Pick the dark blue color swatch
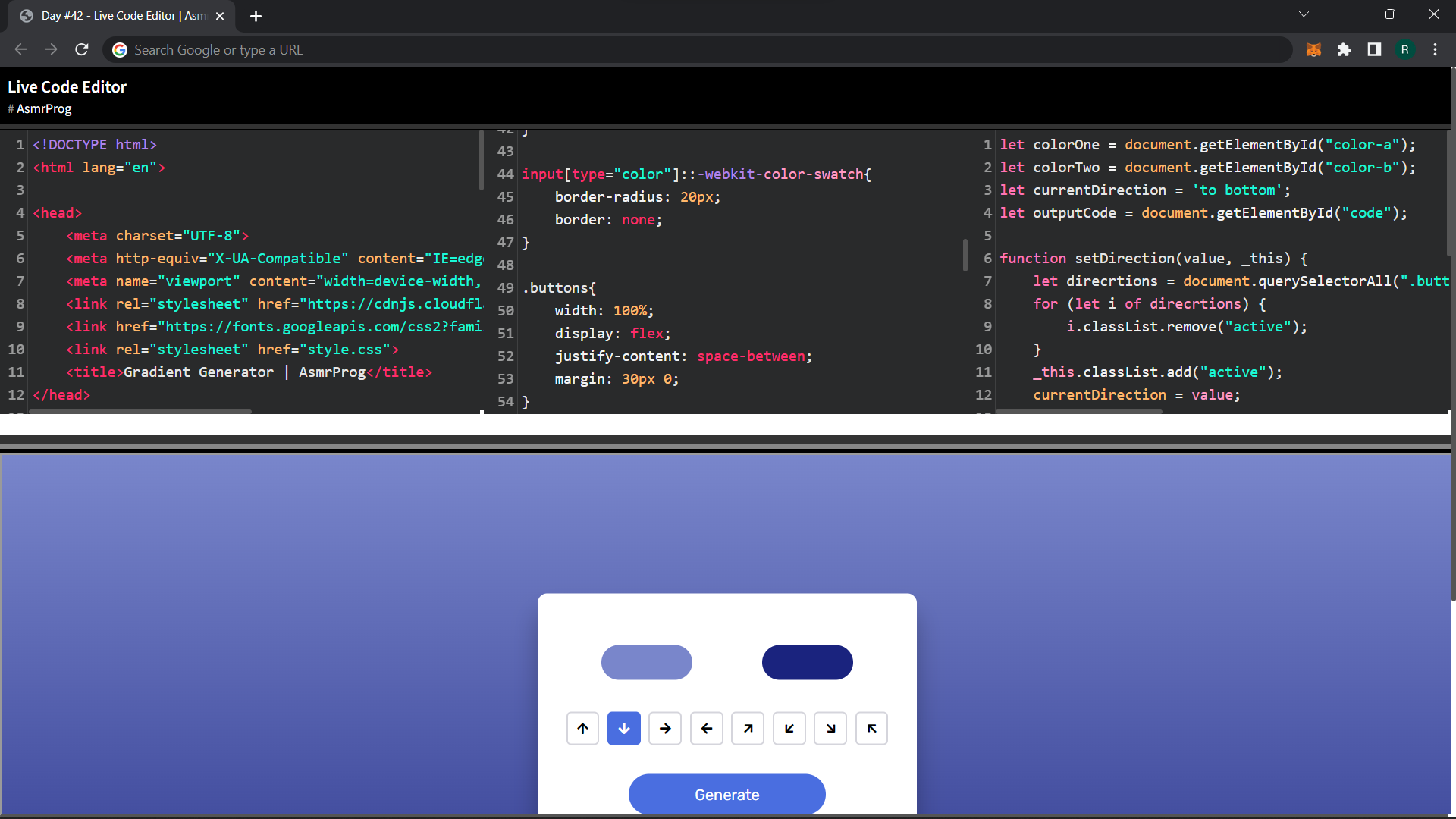The height and width of the screenshot is (819, 1456). tap(807, 662)
